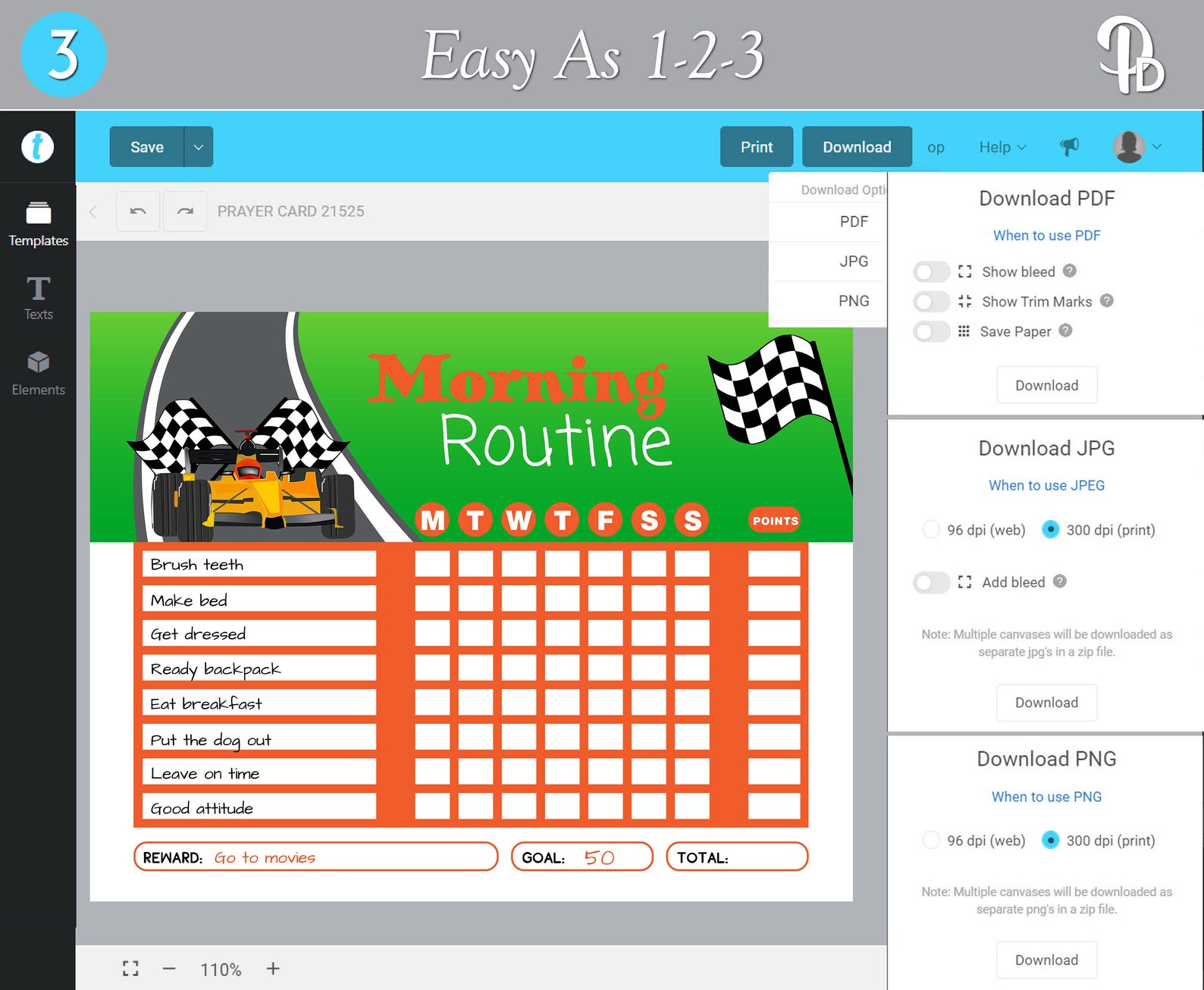Select the POINTS badge on canvas
Screen dimensions: 1204x990
tap(775, 520)
